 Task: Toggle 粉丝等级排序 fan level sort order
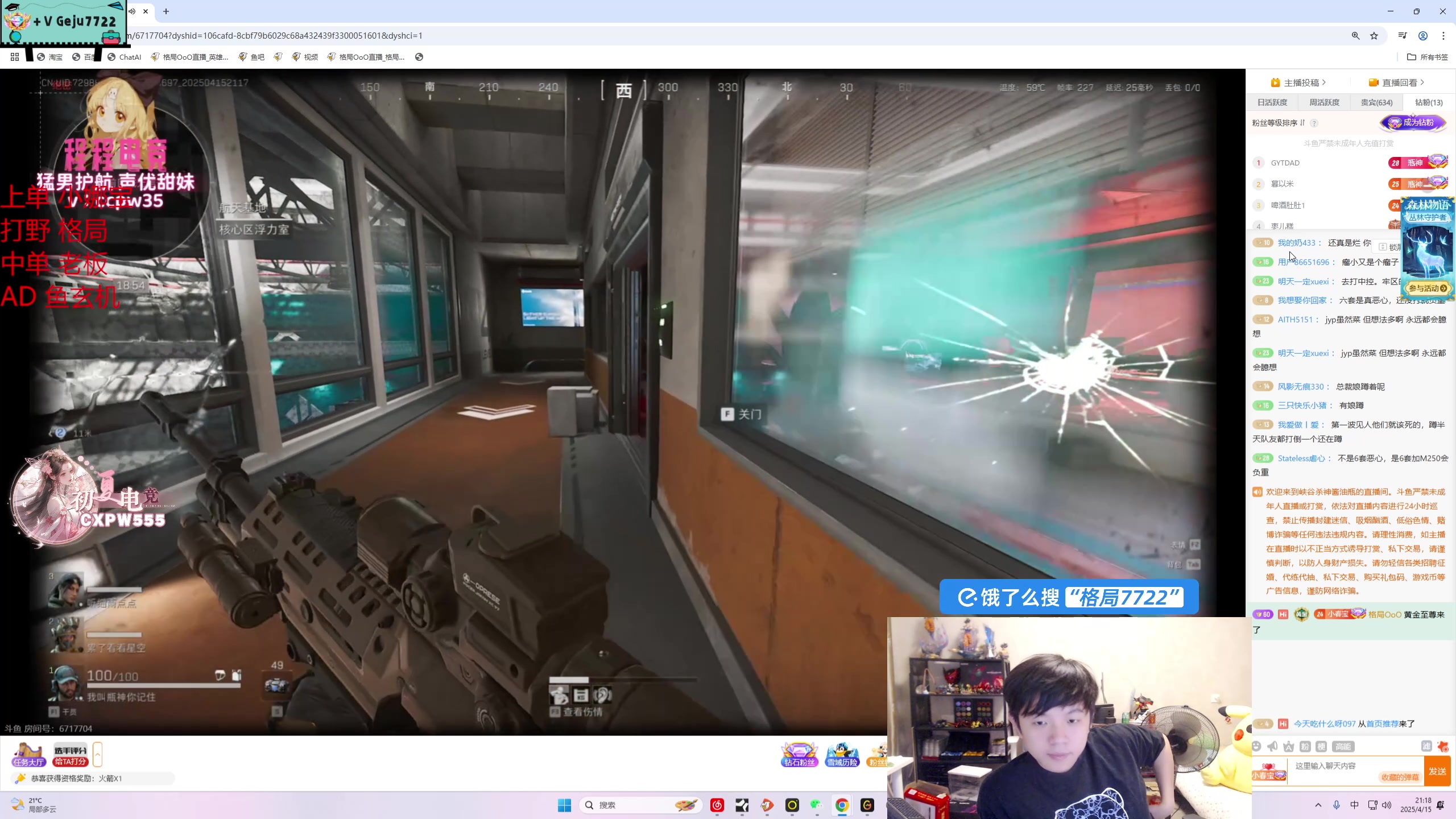tap(1279, 123)
